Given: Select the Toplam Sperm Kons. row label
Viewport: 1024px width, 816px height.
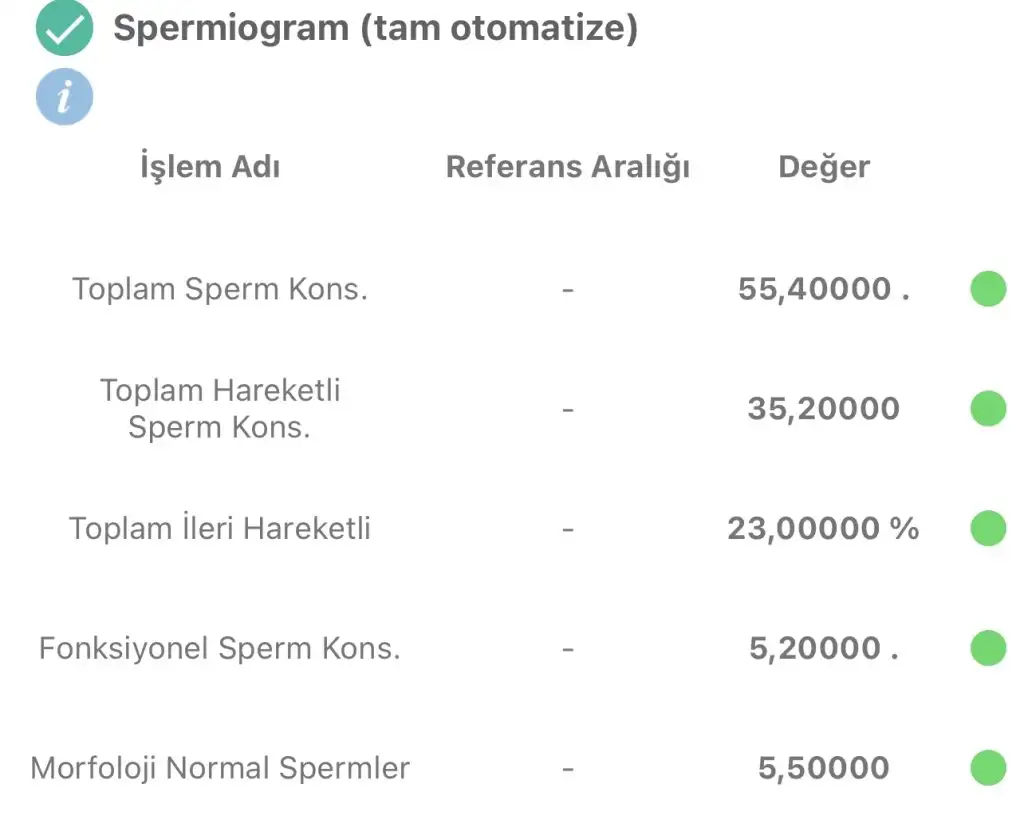Looking at the screenshot, I should point(220,289).
